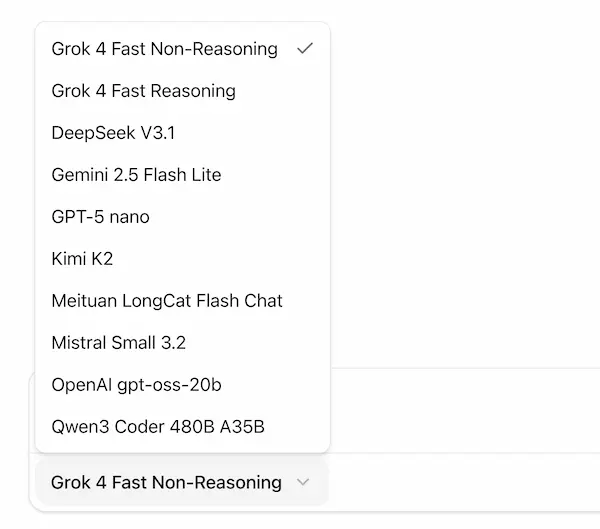Select Grok 4 Fast Non-Reasoning in the list
The height and width of the screenshot is (529, 600).
pos(183,49)
